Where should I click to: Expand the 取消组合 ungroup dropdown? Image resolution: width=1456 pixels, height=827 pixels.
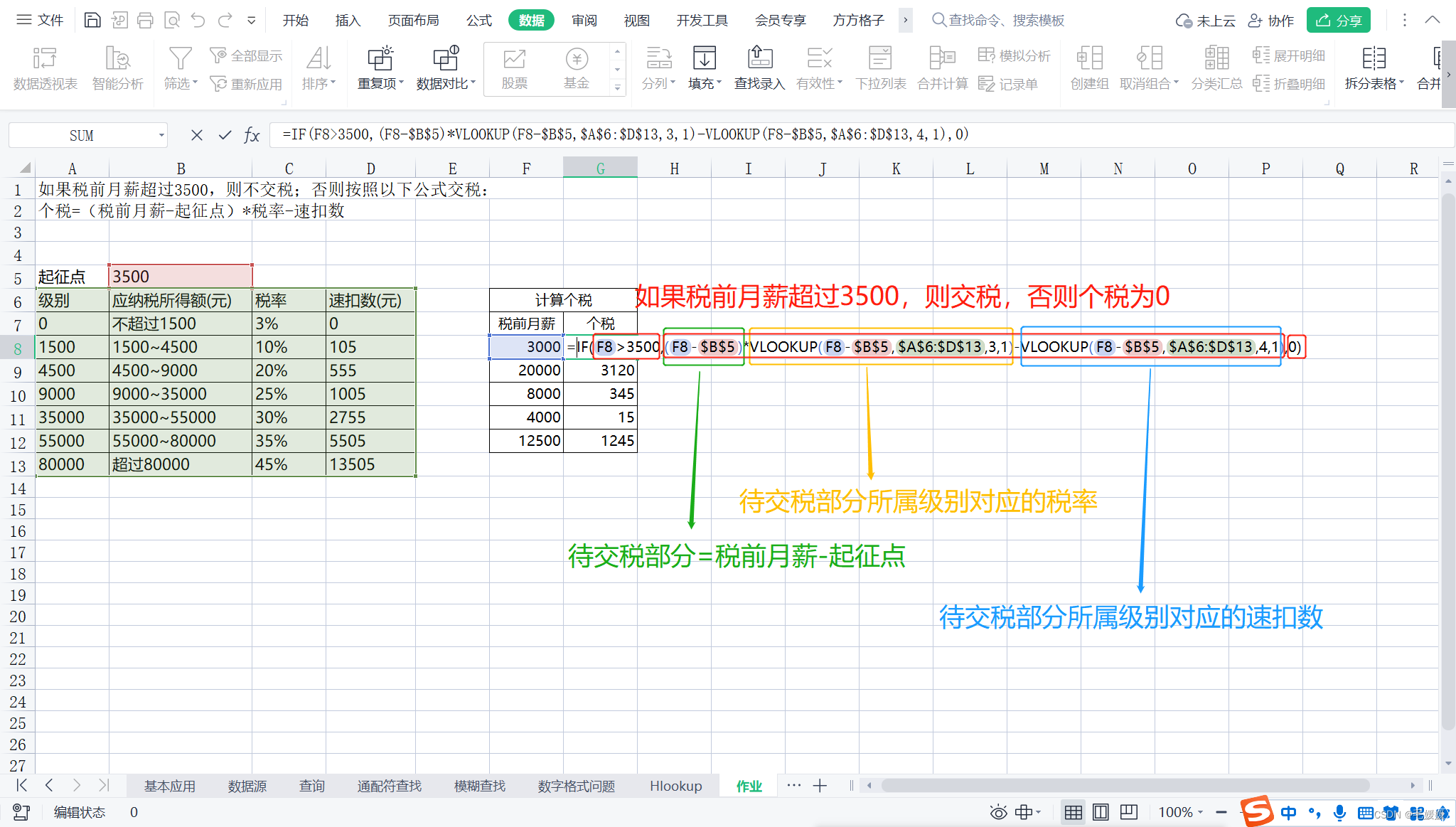pyautogui.click(x=1176, y=82)
